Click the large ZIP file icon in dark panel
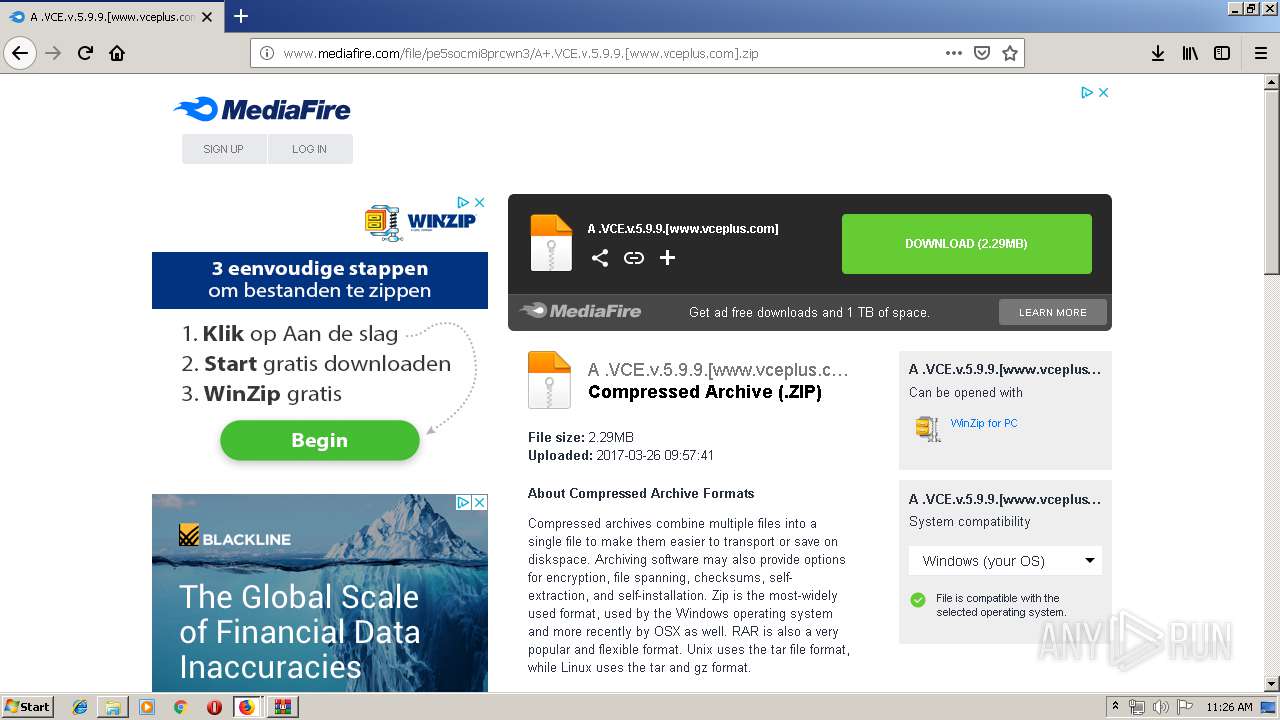This screenshot has height=720, width=1280. pos(551,243)
